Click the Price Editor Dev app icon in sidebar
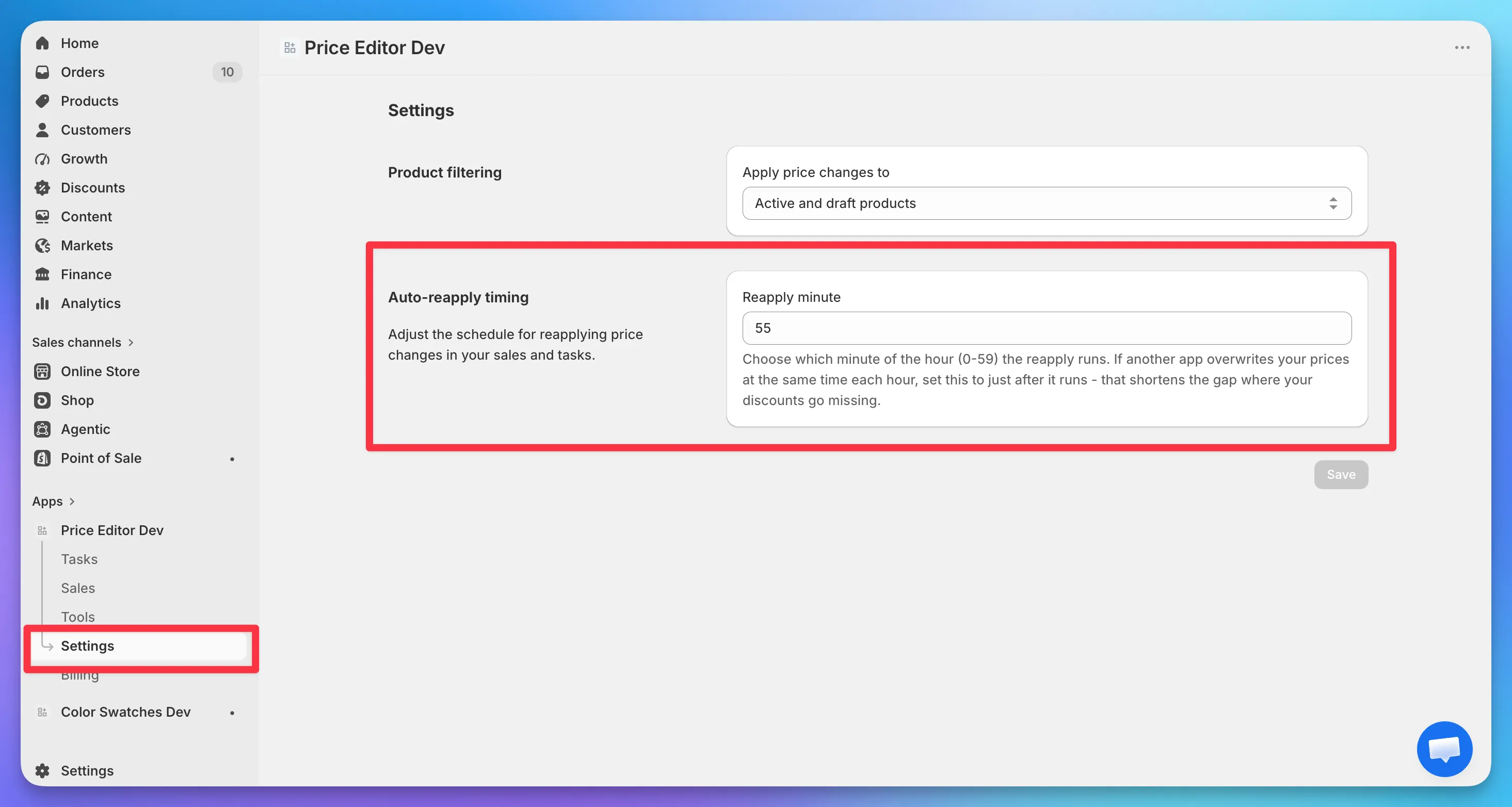The height and width of the screenshot is (807, 1512). pos(42,530)
